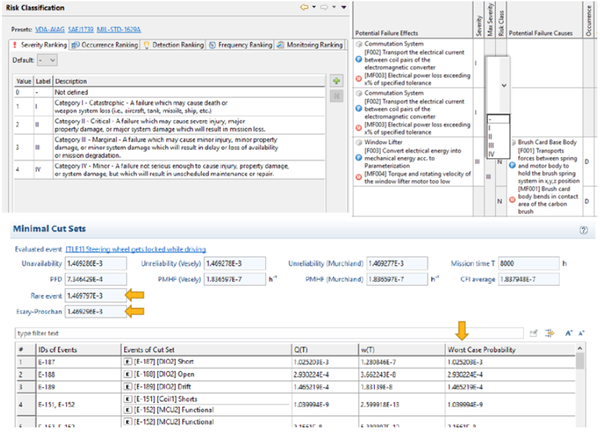Switch to the Frequency Ranking tab

click(243, 45)
